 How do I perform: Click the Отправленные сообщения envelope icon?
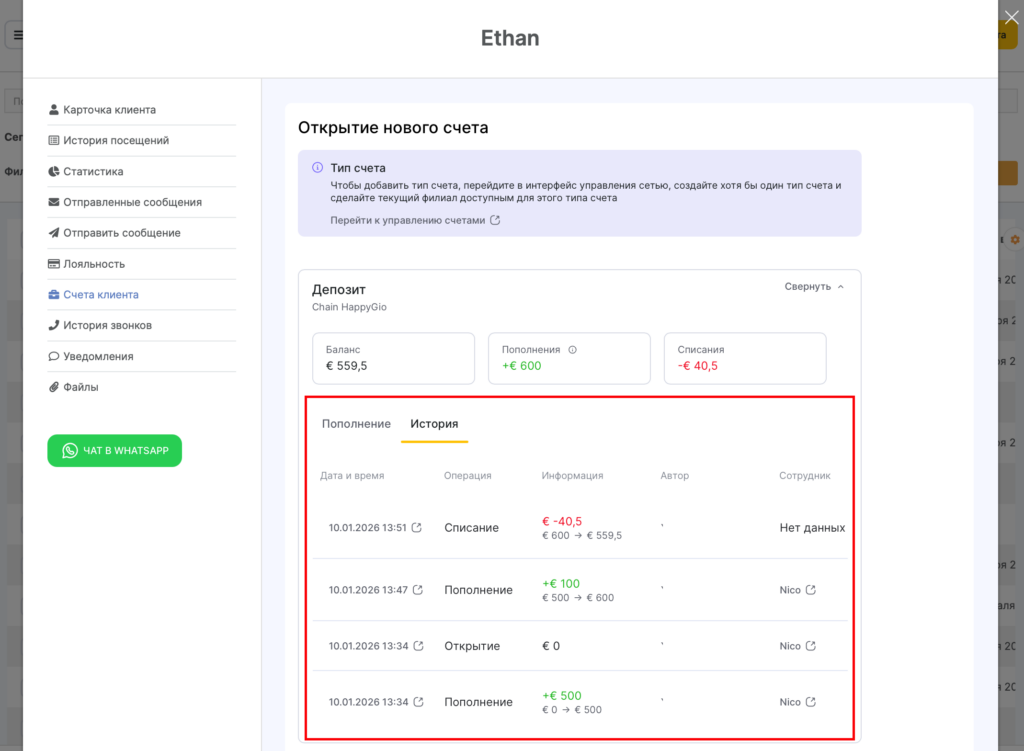coord(54,202)
